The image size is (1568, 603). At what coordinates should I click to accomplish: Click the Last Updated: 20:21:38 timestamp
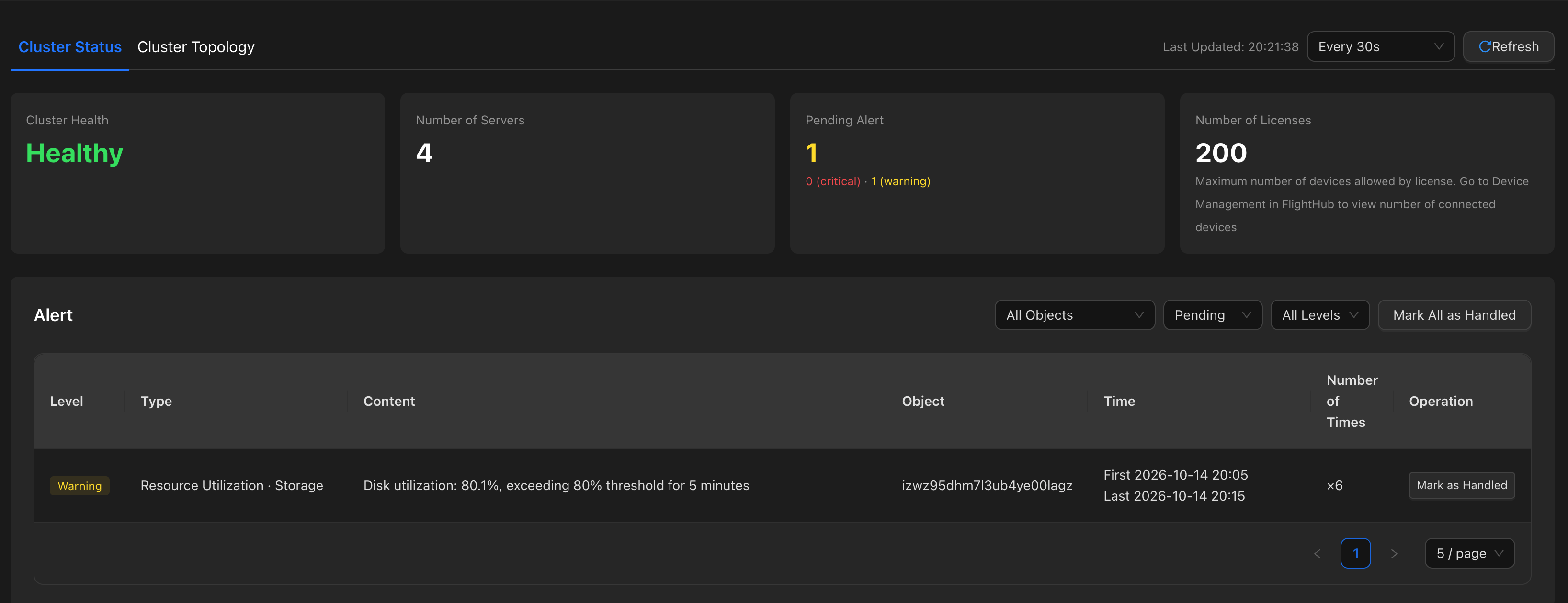[1230, 47]
